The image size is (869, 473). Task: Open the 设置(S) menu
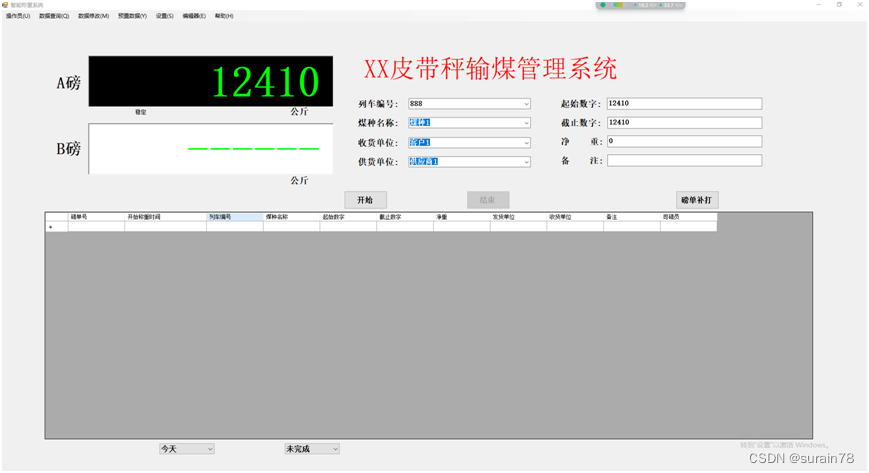[165, 16]
